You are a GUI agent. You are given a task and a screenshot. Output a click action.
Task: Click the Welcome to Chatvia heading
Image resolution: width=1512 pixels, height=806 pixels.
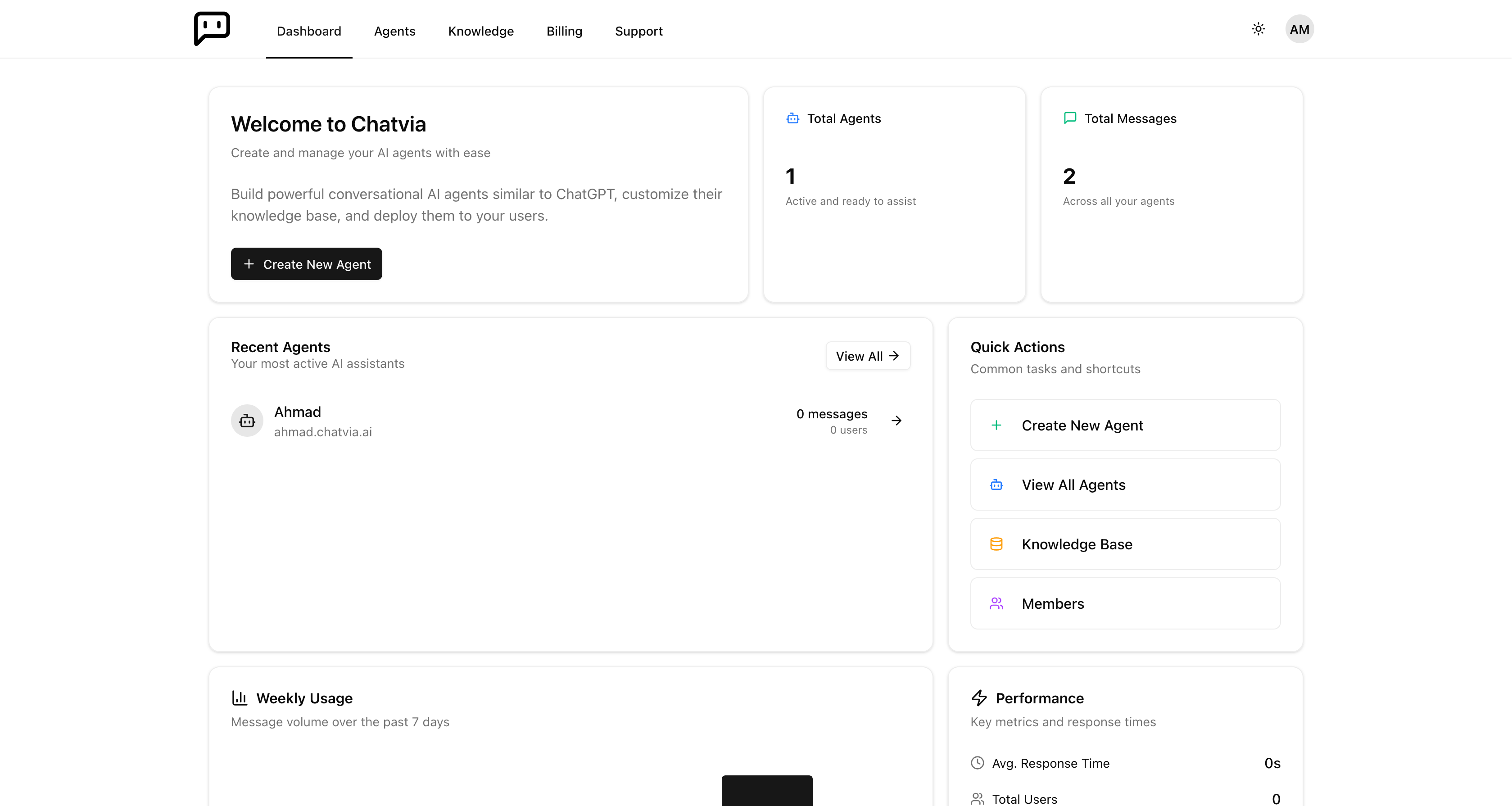[328, 124]
